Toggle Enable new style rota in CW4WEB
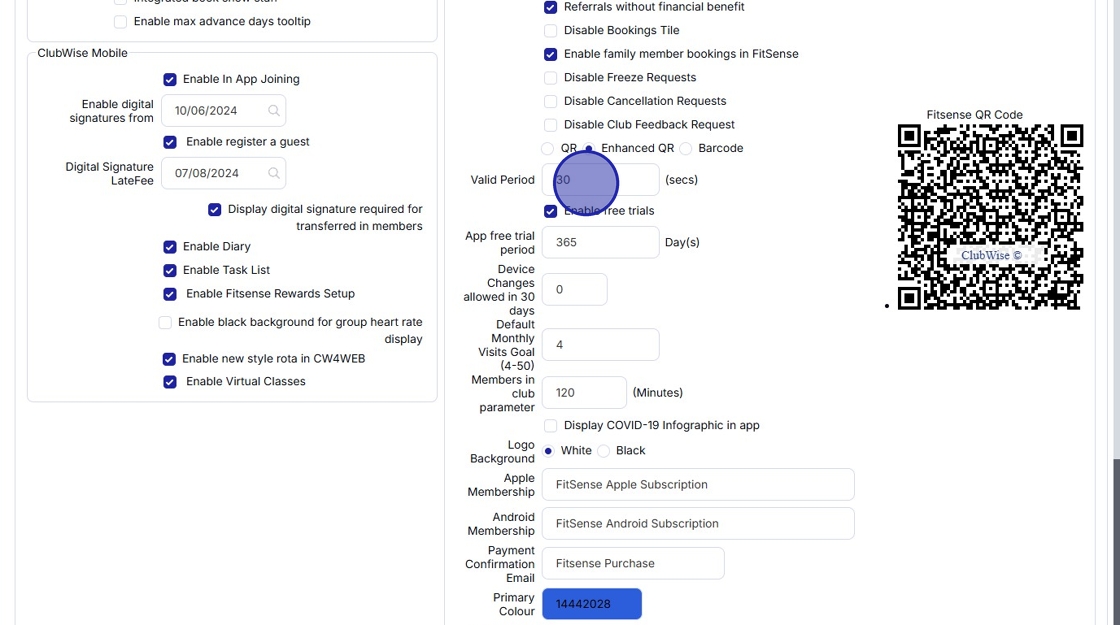This screenshot has width=1120, height=625. pos(169,359)
